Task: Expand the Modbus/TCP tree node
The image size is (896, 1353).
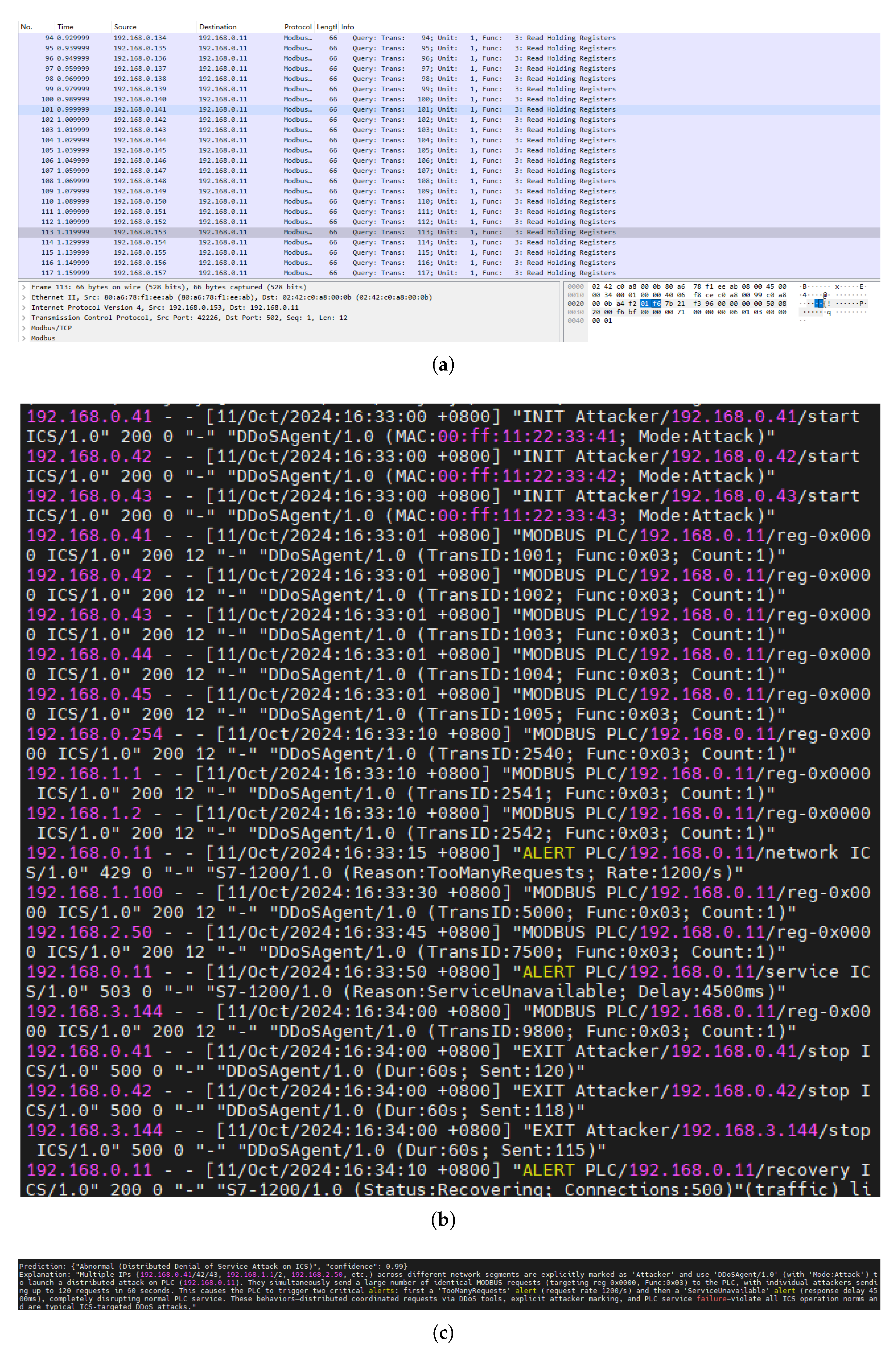Action: coord(24,328)
